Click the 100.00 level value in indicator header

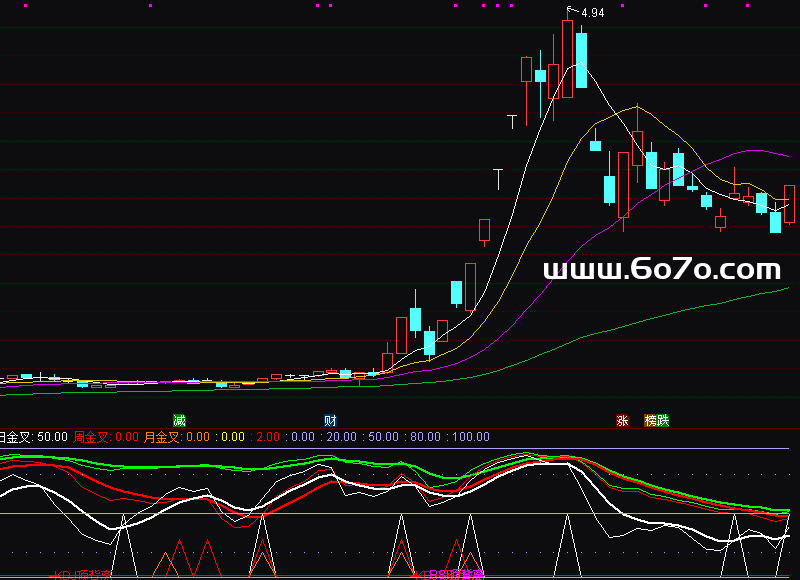click(x=469, y=437)
